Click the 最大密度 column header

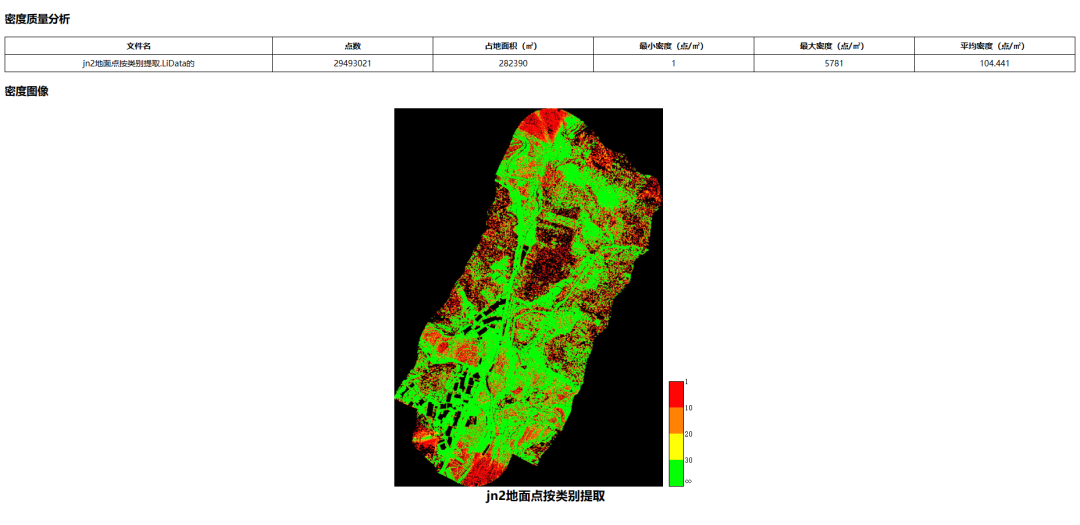(x=834, y=46)
